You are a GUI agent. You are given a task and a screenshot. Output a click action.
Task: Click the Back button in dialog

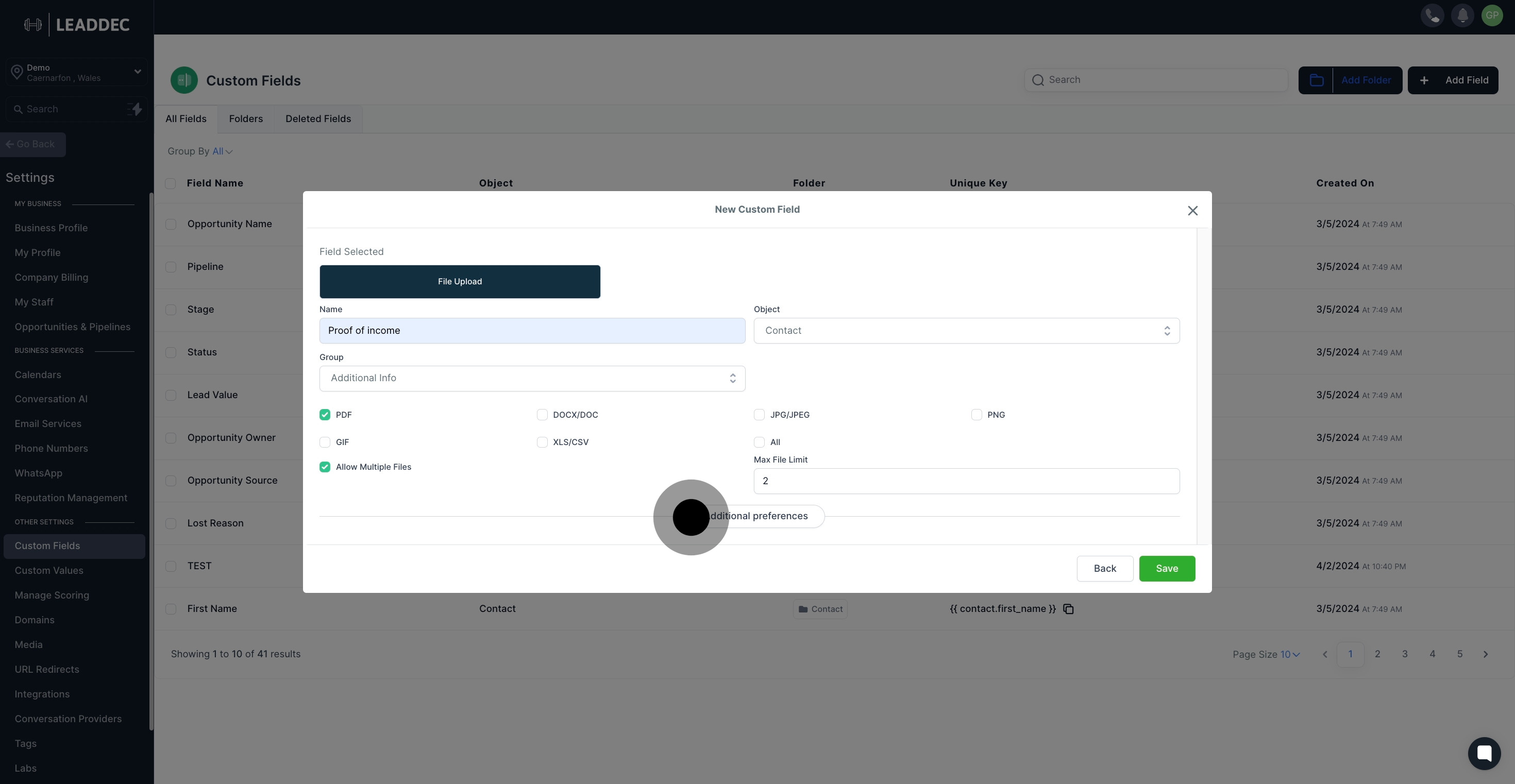1104,568
